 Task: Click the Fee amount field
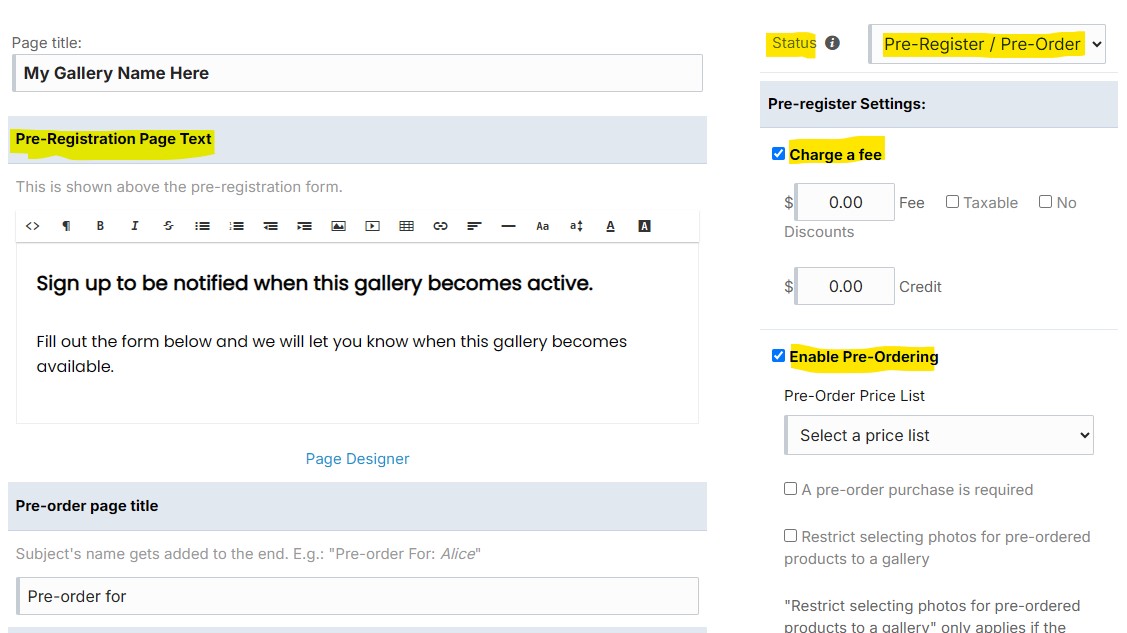[845, 203]
